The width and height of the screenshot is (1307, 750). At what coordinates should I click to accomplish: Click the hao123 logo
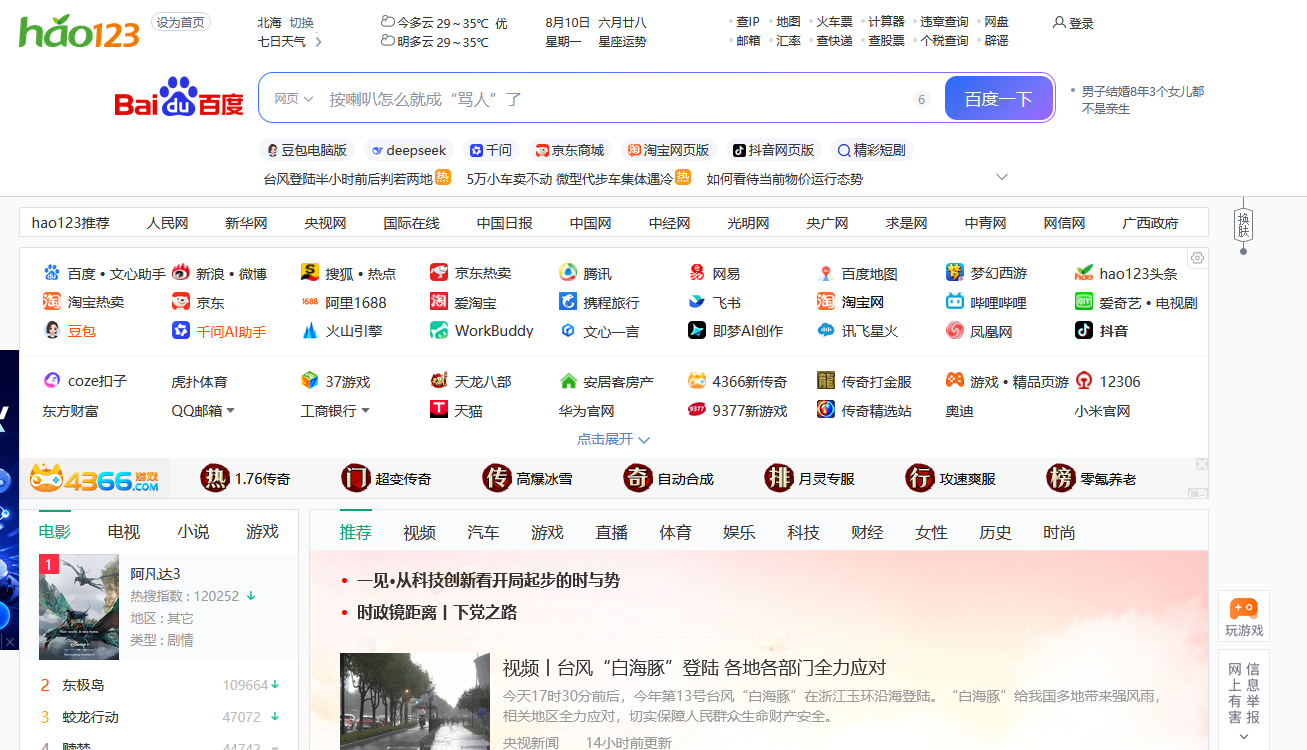click(x=79, y=32)
